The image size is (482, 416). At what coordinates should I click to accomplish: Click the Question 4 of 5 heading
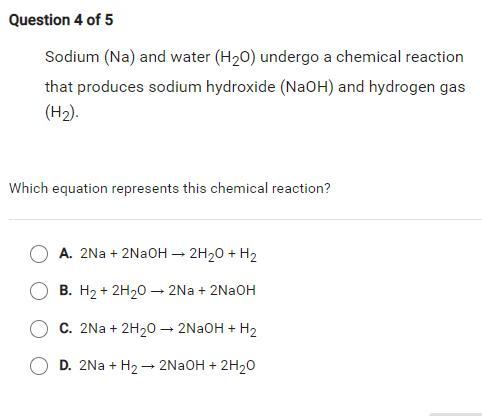(x=61, y=20)
